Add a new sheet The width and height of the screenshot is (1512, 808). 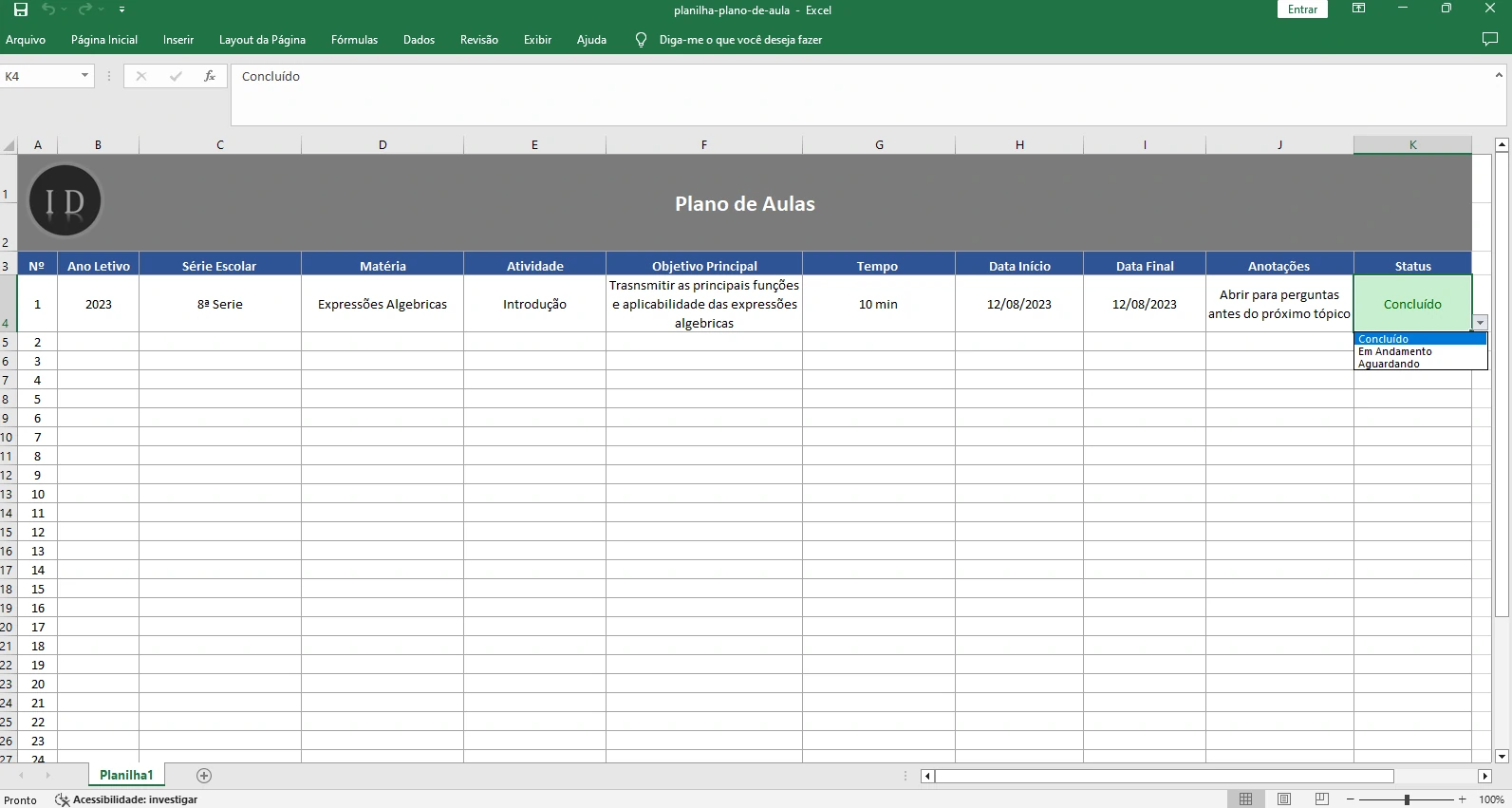coord(203,776)
